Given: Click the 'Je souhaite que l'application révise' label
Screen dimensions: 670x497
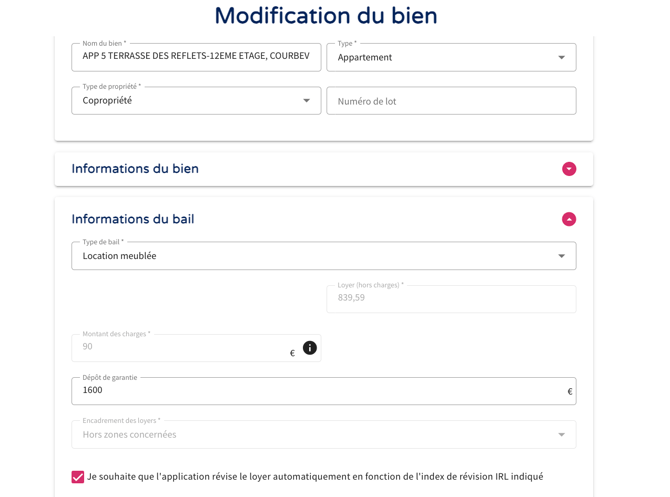Looking at the screenshot, I should point(315,477).
